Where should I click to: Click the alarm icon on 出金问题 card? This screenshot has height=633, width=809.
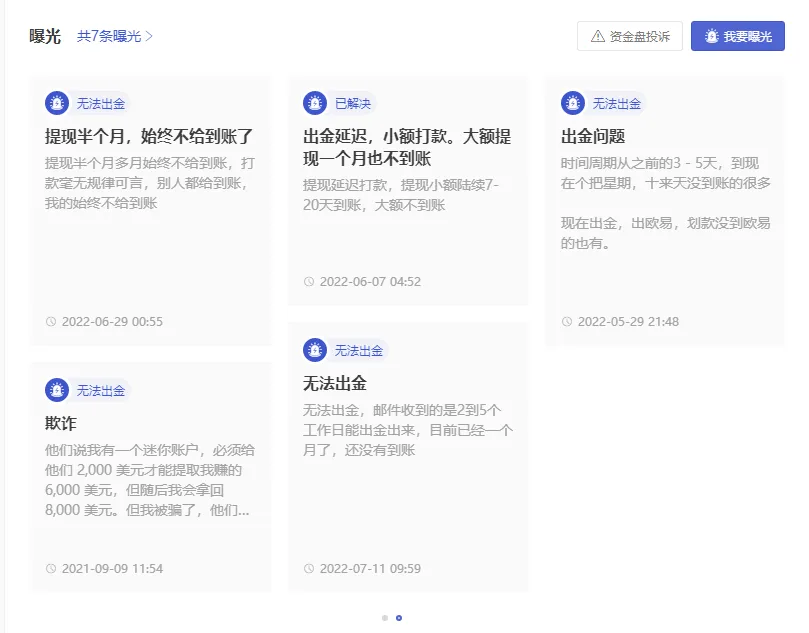coord(573,103)
